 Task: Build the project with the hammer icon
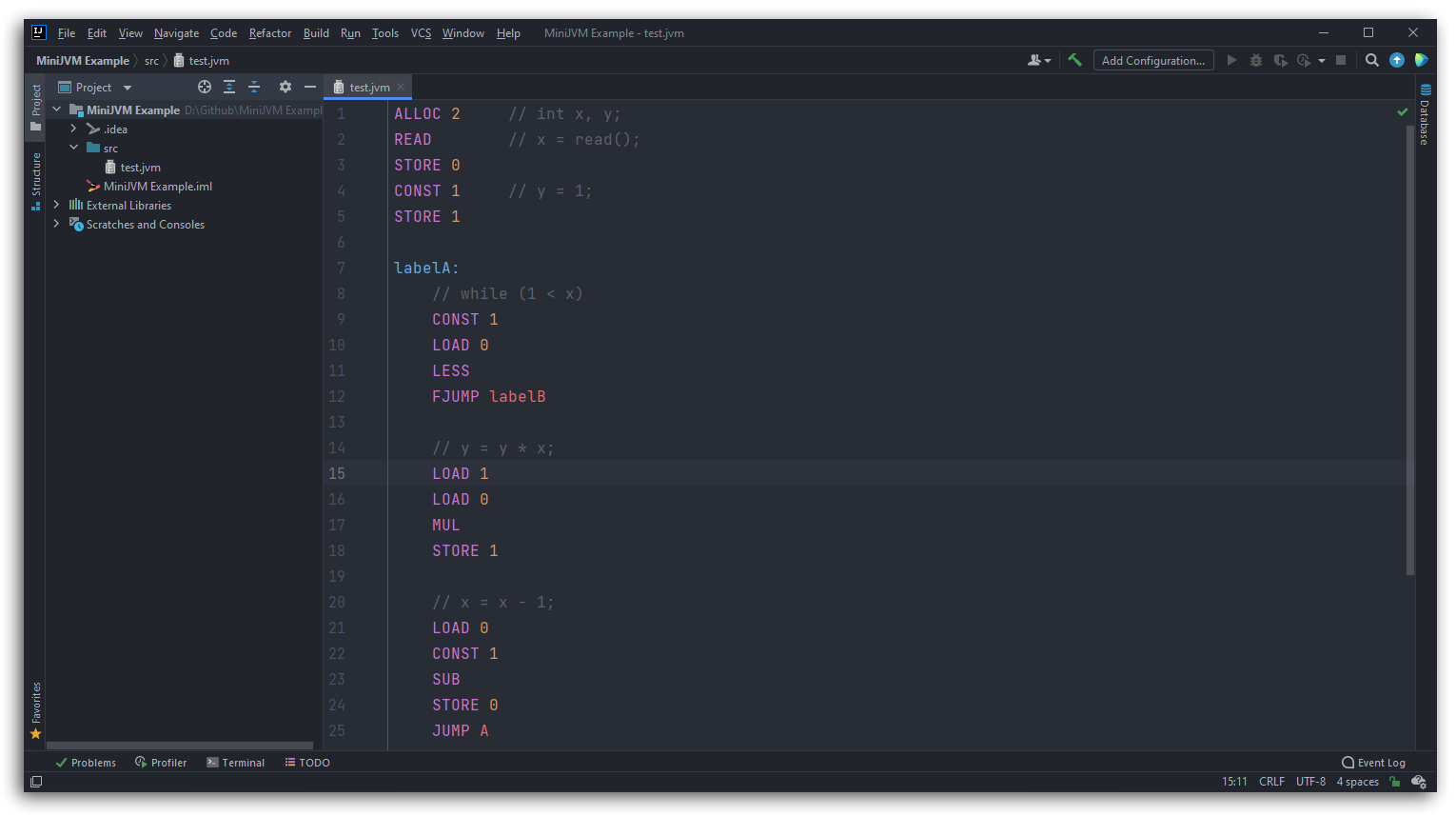click(1074, 60)
